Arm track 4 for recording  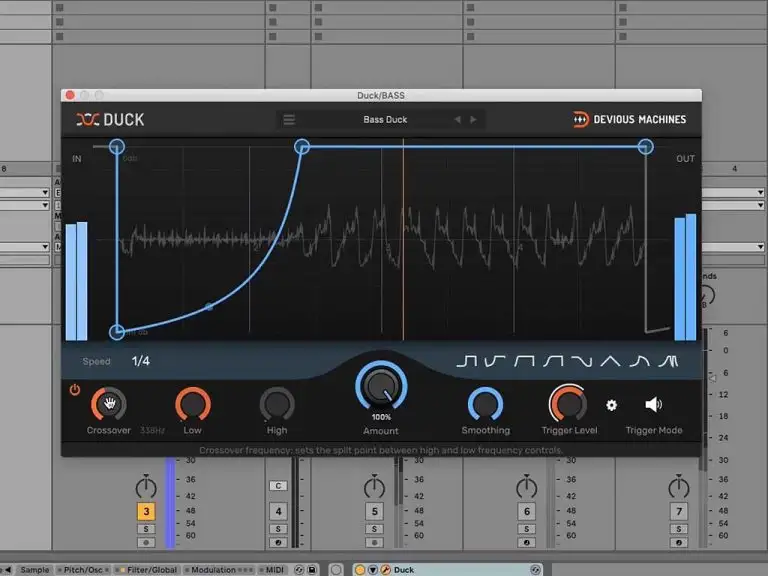coord(278,542)
